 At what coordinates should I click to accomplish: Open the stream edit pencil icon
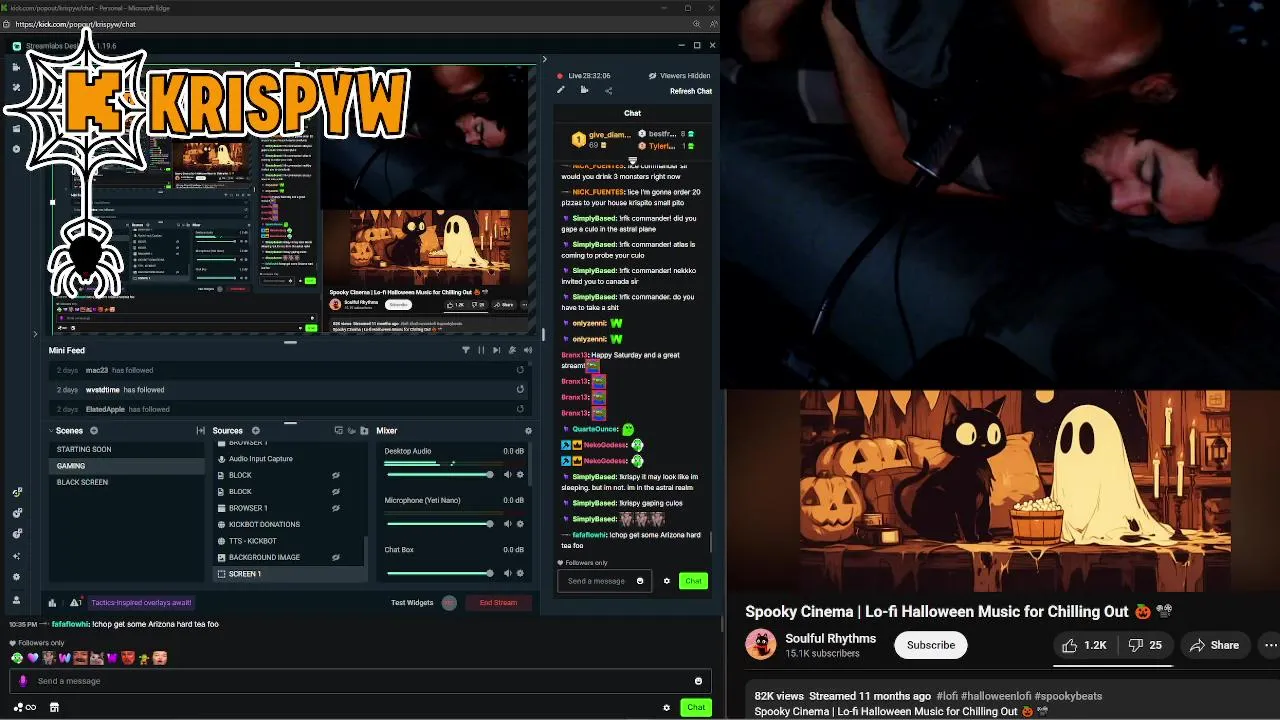561,90
